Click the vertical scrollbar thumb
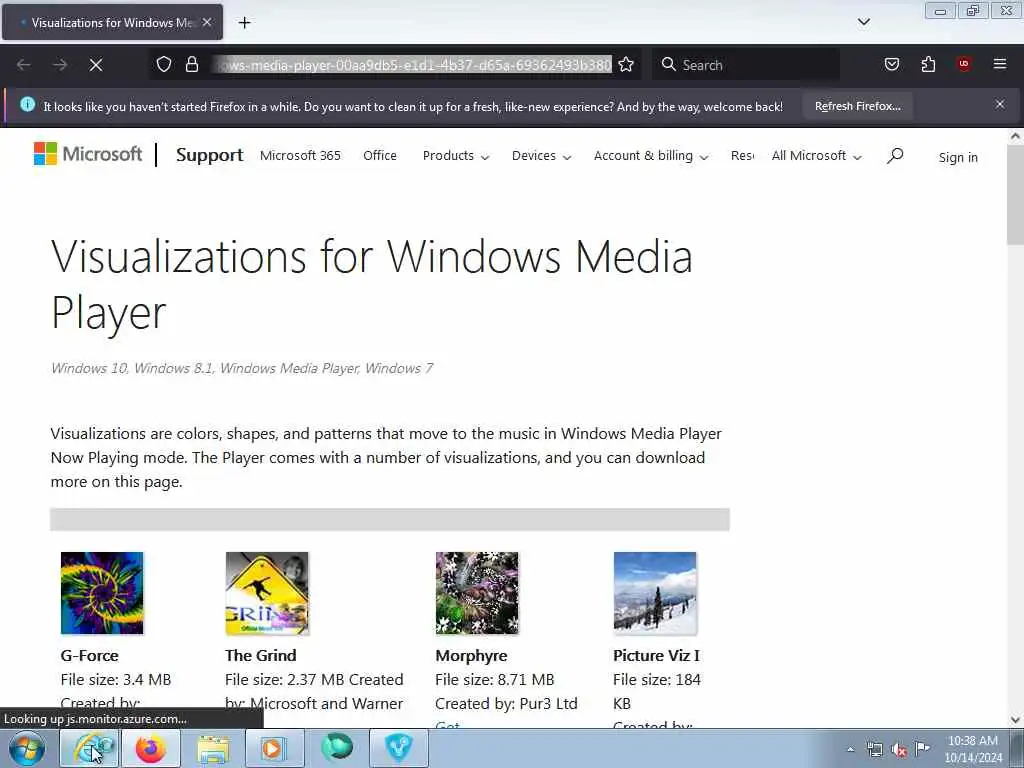This screenshot has width=1024, height=768. (1015, 195)
